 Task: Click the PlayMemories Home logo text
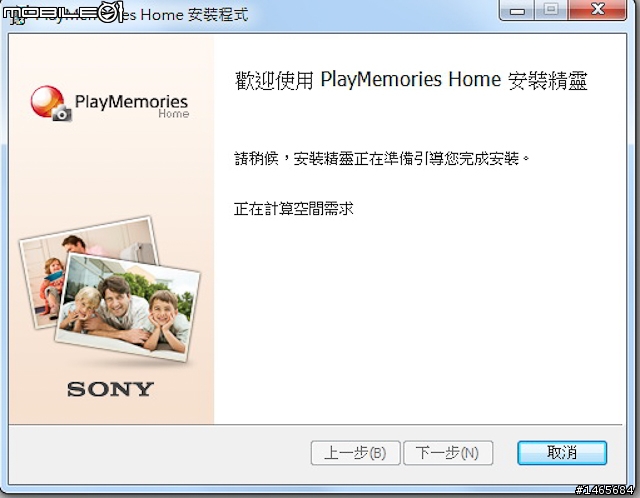tap(131, 105)
